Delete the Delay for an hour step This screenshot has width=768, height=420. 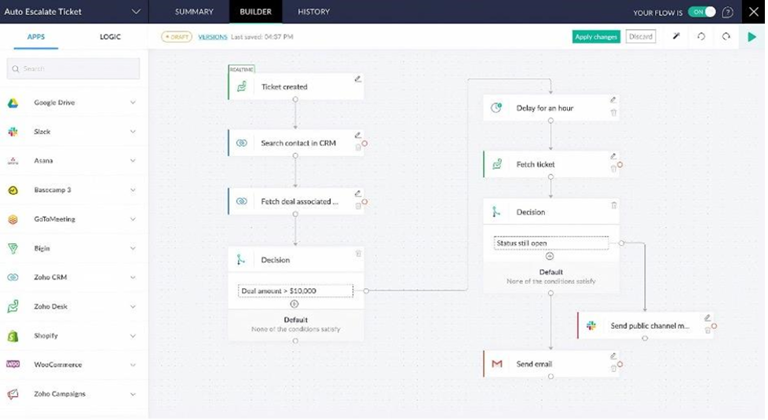click(x=613, y=113)
